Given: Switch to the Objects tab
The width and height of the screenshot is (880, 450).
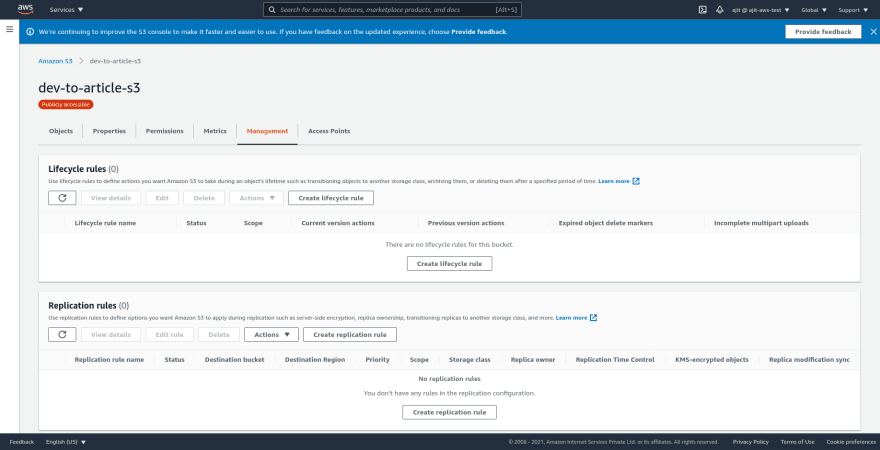Looking at the screenshot, I should (61, 131).
